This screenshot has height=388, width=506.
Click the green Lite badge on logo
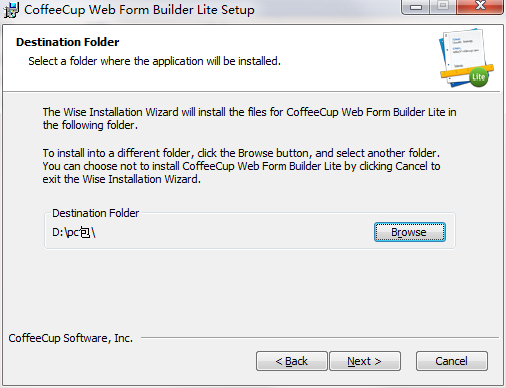click(479, 77)
